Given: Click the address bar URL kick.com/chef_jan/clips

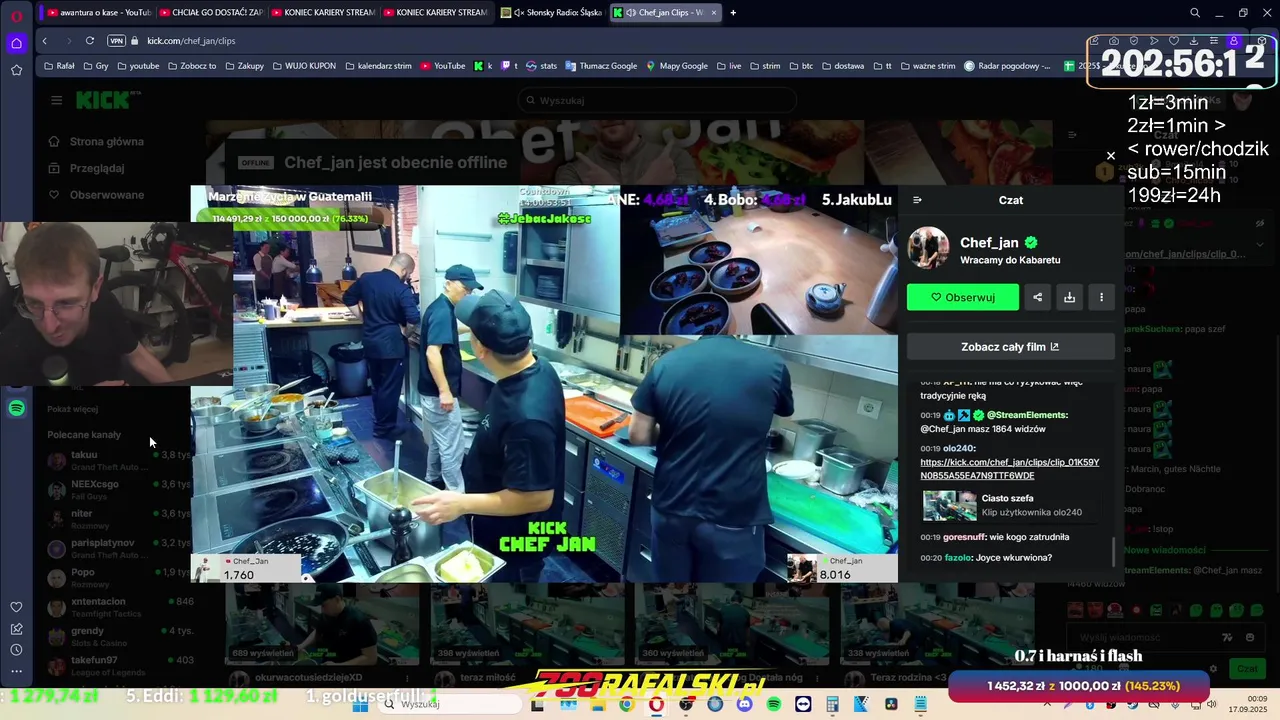Looking at the screenshot, I should (191, 41).
